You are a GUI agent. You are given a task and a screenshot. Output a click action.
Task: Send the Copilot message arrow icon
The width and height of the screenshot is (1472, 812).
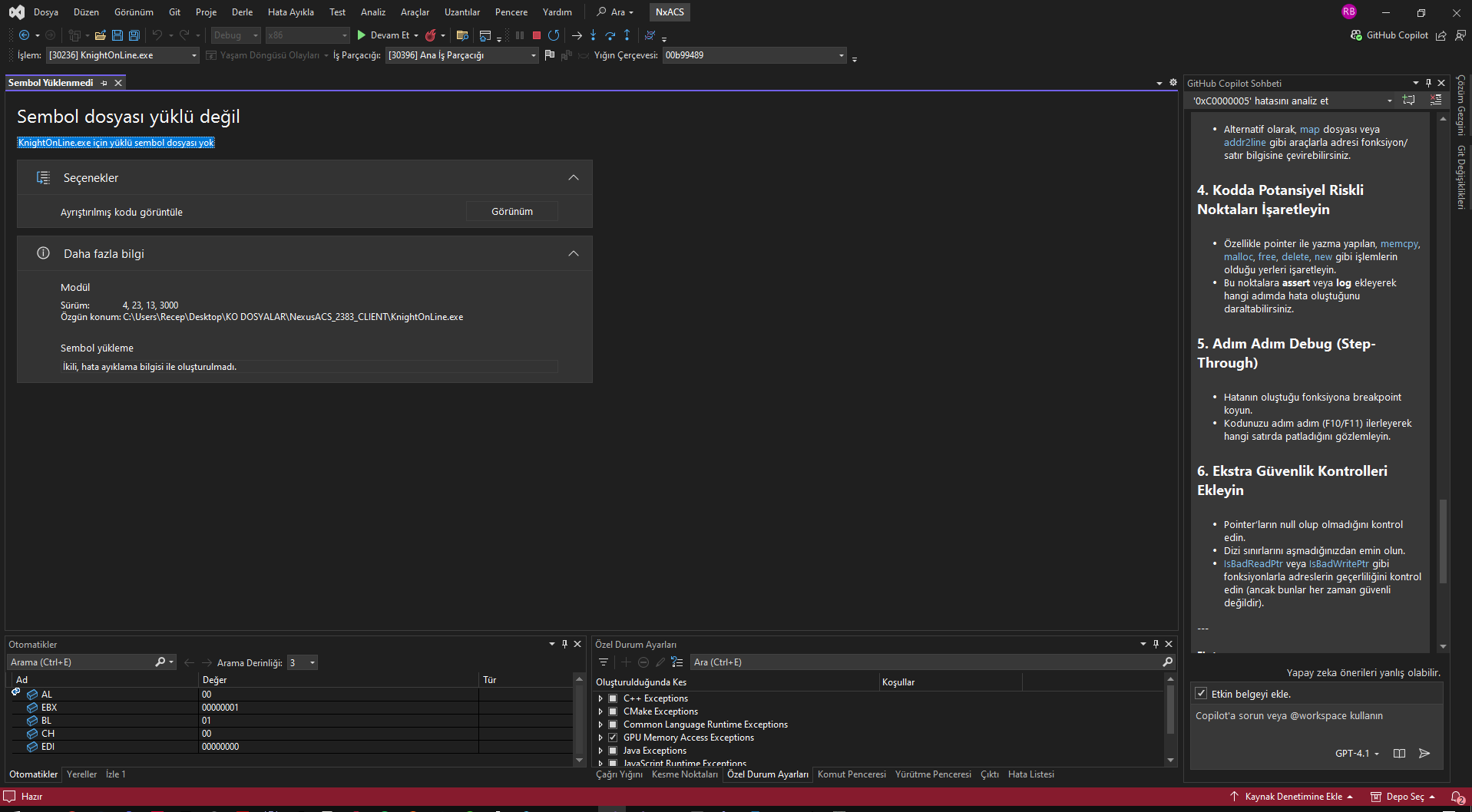pos(1424,754)
